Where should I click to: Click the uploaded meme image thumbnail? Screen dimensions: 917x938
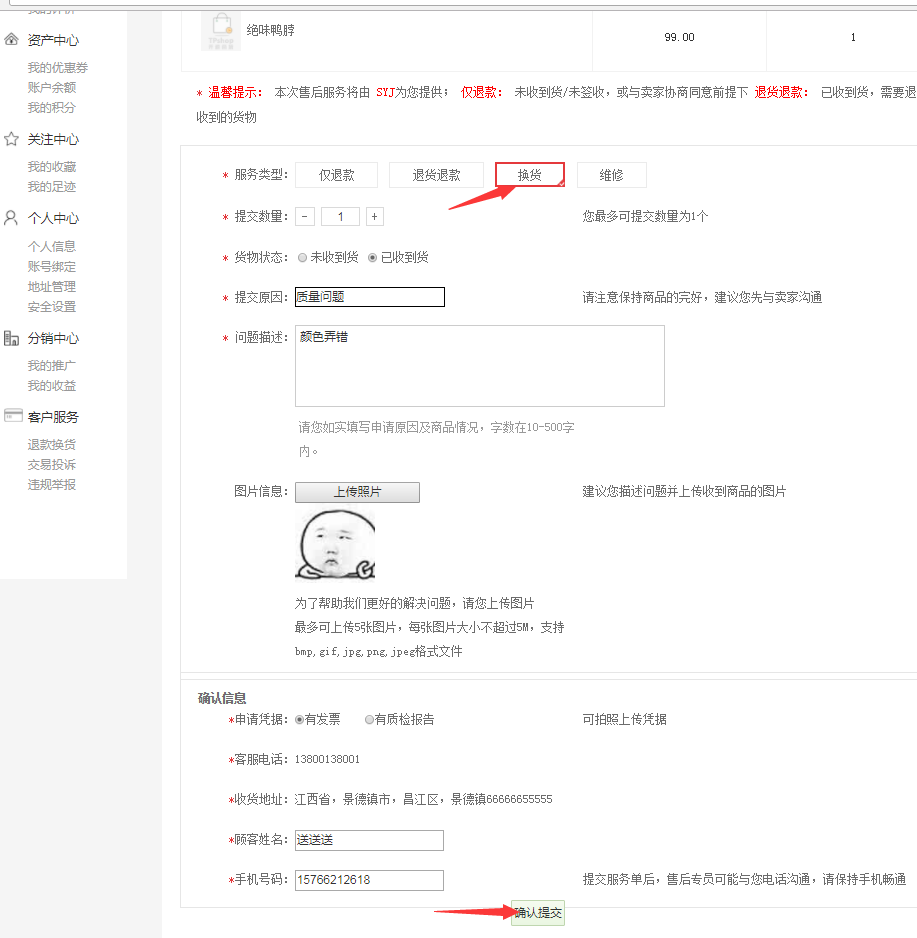click(x=335, y=545)
